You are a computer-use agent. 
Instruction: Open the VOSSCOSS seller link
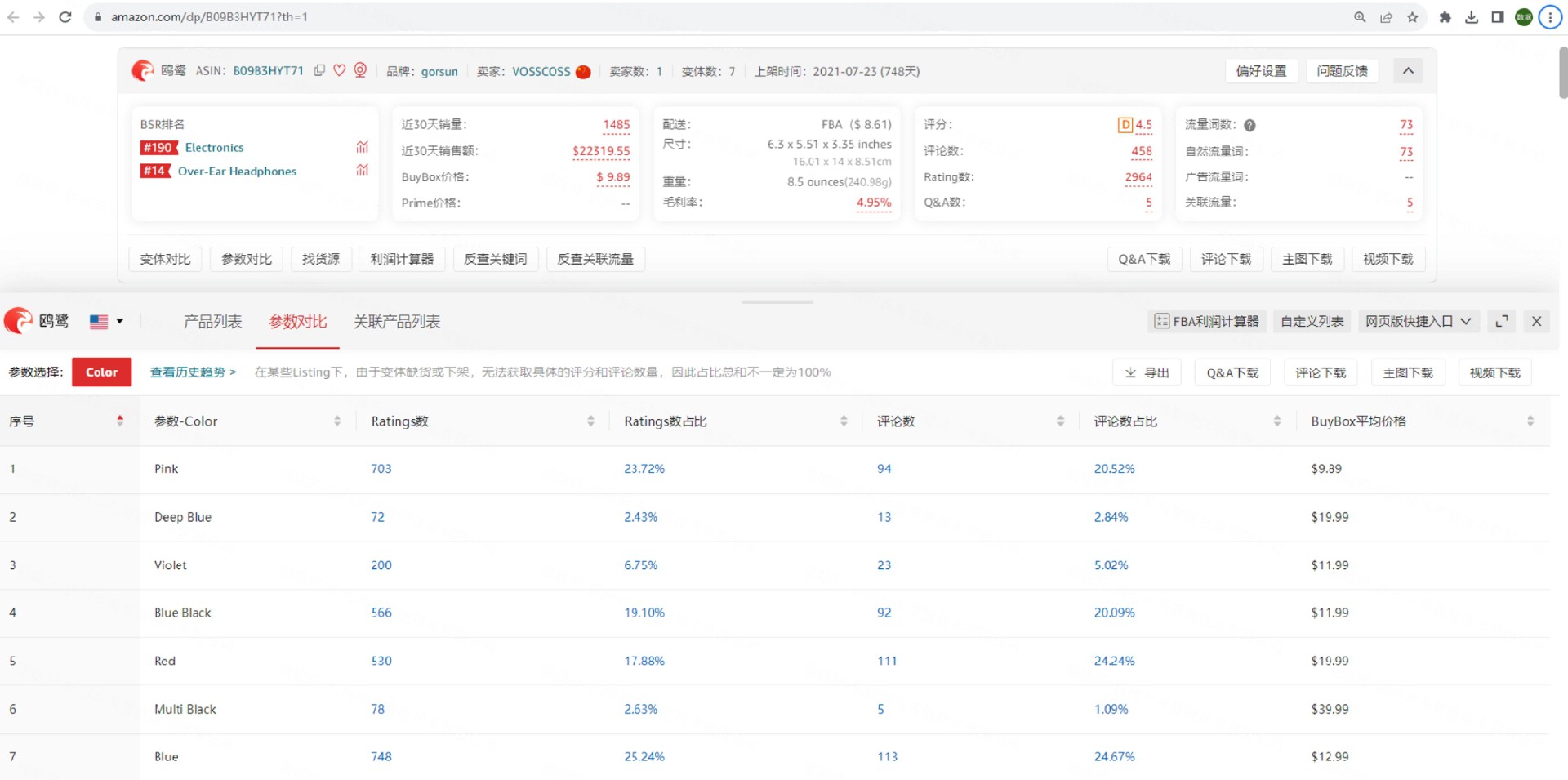click(541, 71)
